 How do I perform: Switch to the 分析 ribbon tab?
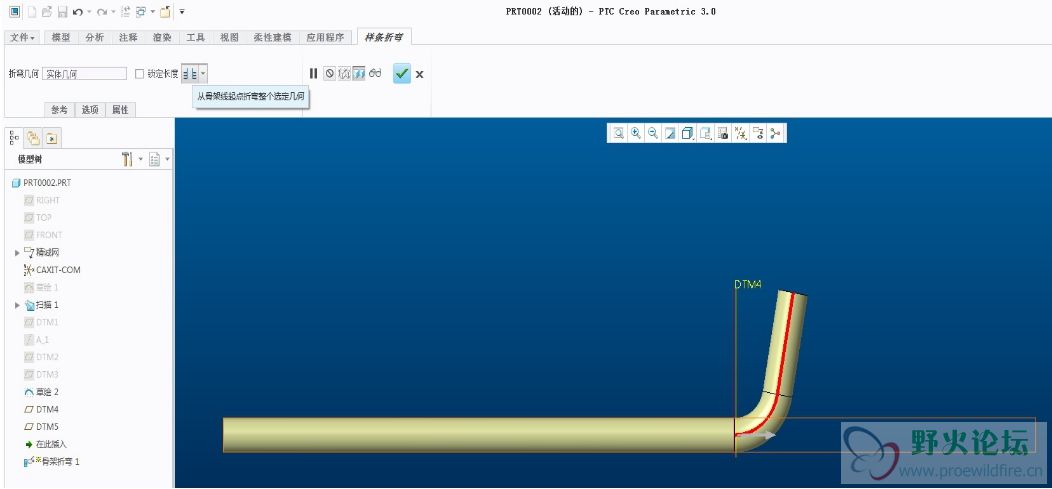[95, 38]
